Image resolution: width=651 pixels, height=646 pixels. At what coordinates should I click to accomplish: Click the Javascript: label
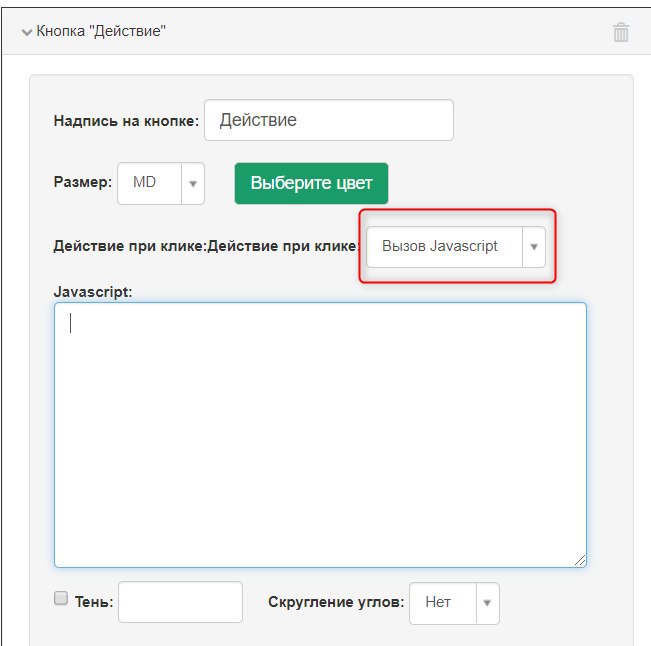pos(93,292)
